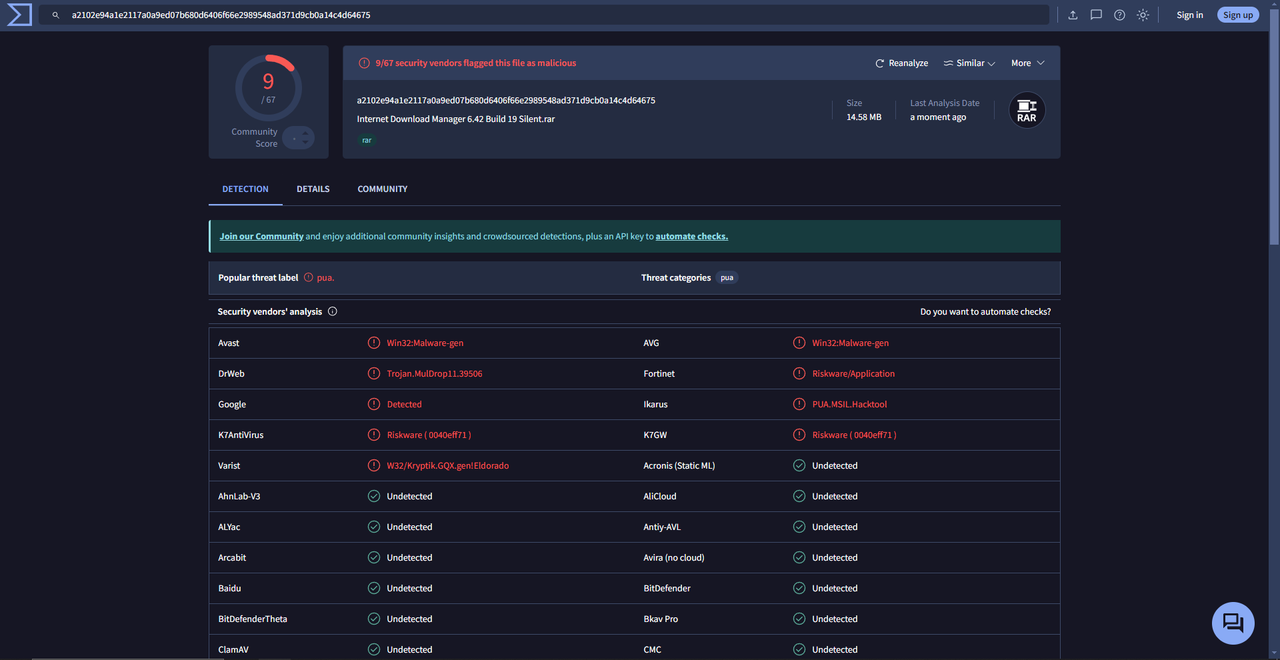Click the Trojan.MulDrop11.39506 detection text
This screenshot has width=1280, height=660.
tap(435, 374)
